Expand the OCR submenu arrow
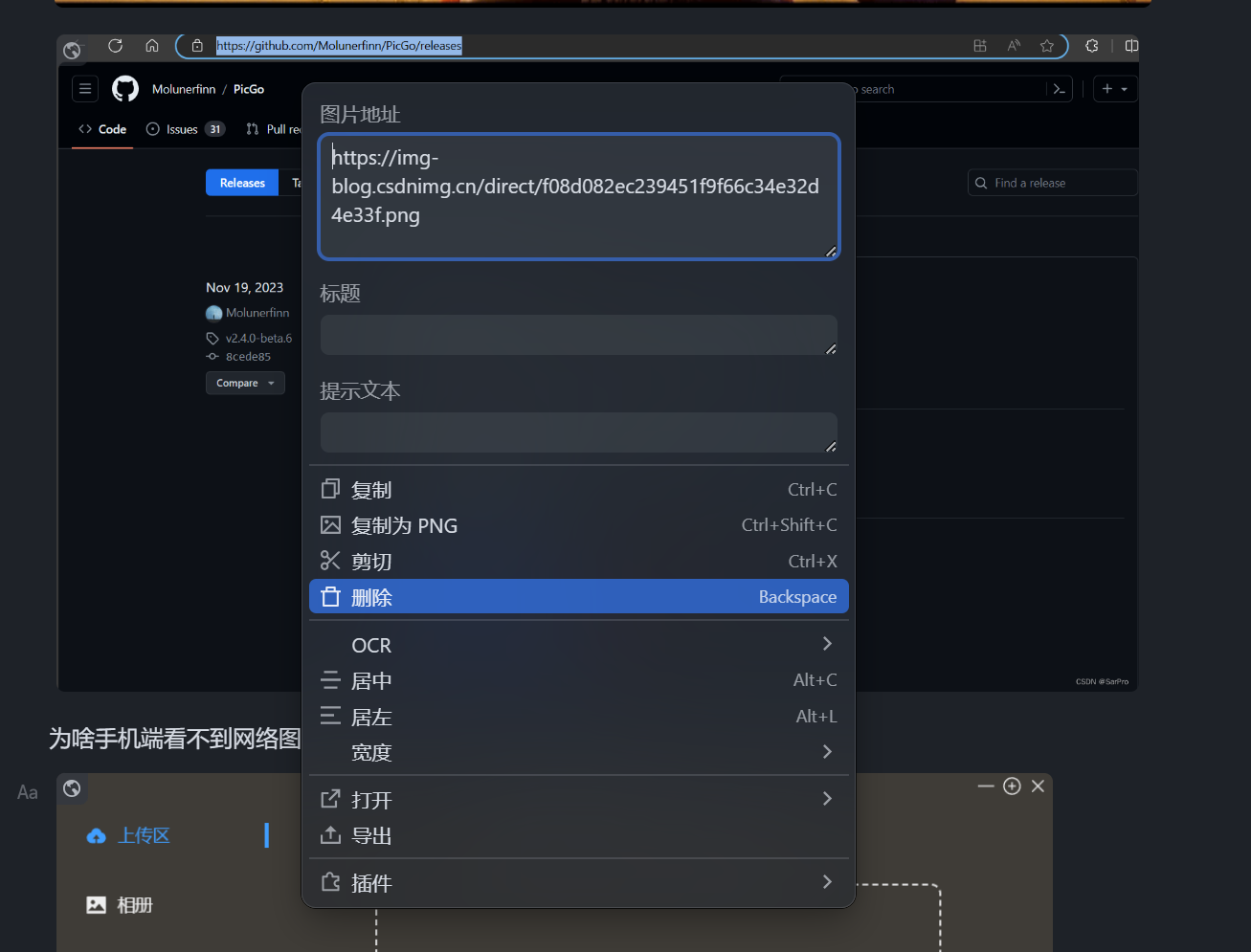1251x952 pixels. [827, 644]
